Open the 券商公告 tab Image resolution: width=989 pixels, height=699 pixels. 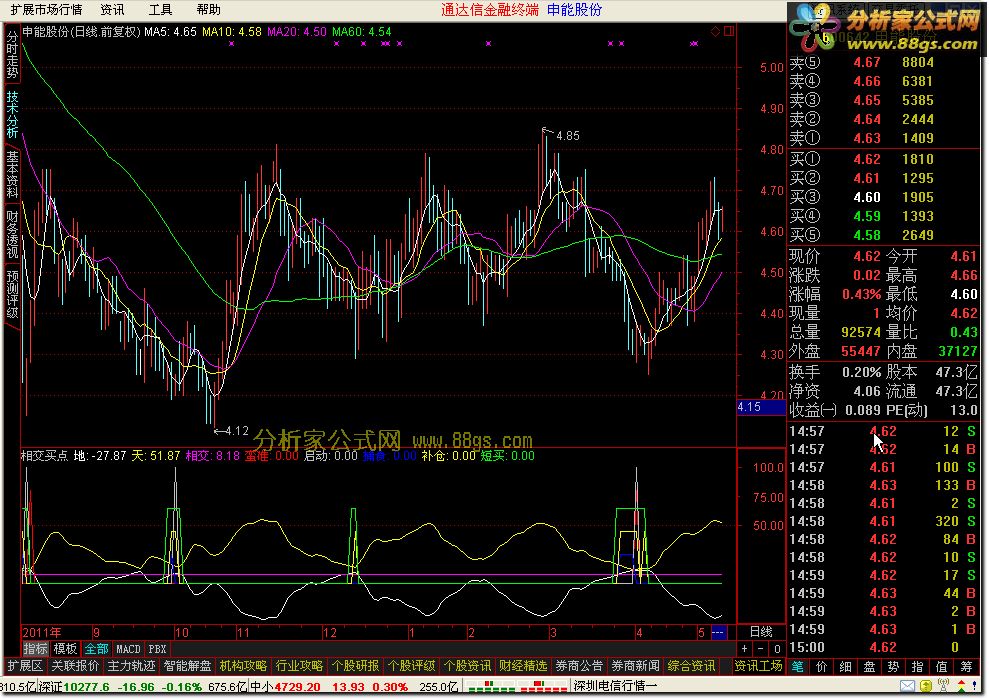pos(579,666)
